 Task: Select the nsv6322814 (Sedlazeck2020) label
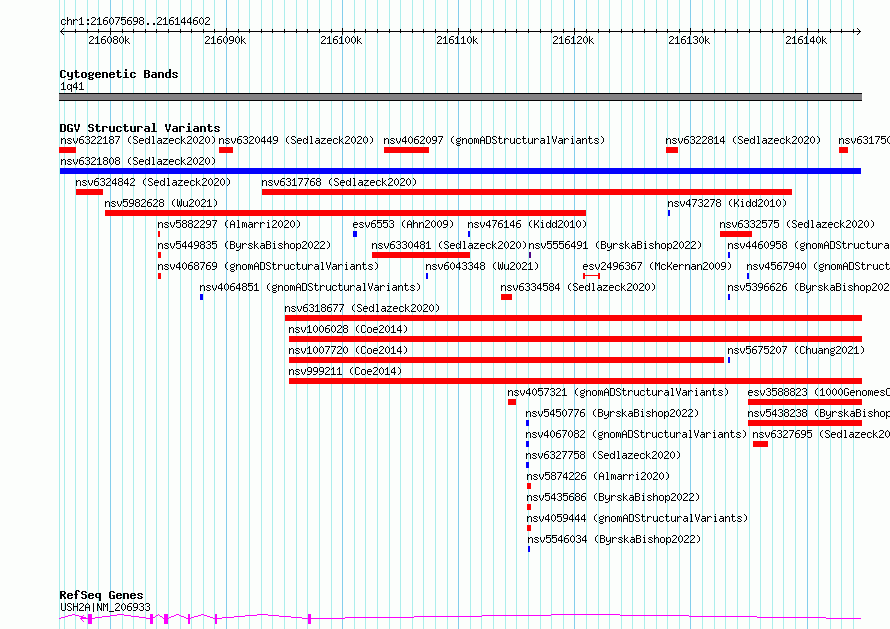click(x=743, y=140)
